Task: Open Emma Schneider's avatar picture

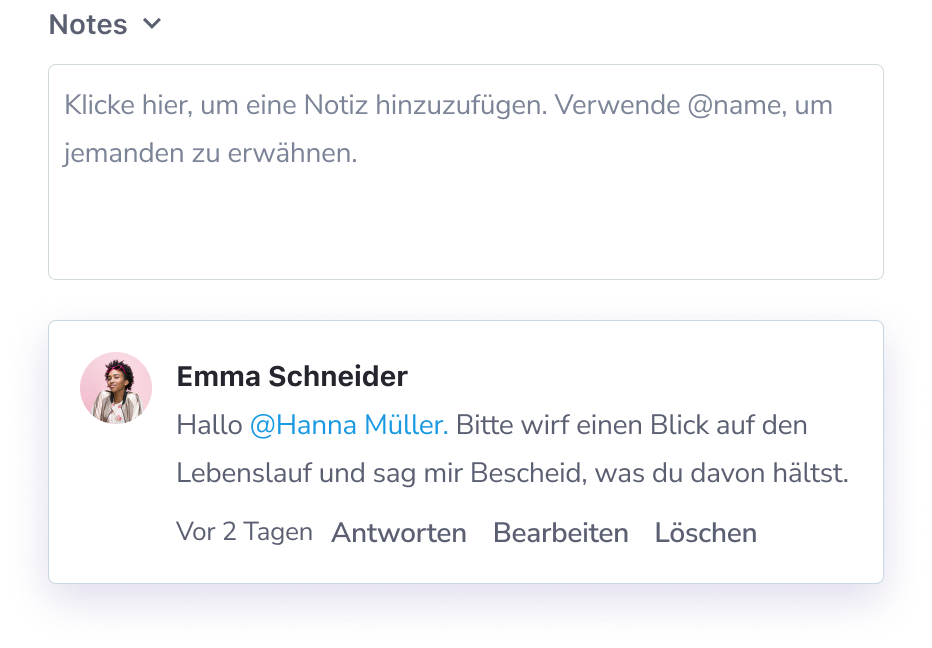Action: point(116,387)
